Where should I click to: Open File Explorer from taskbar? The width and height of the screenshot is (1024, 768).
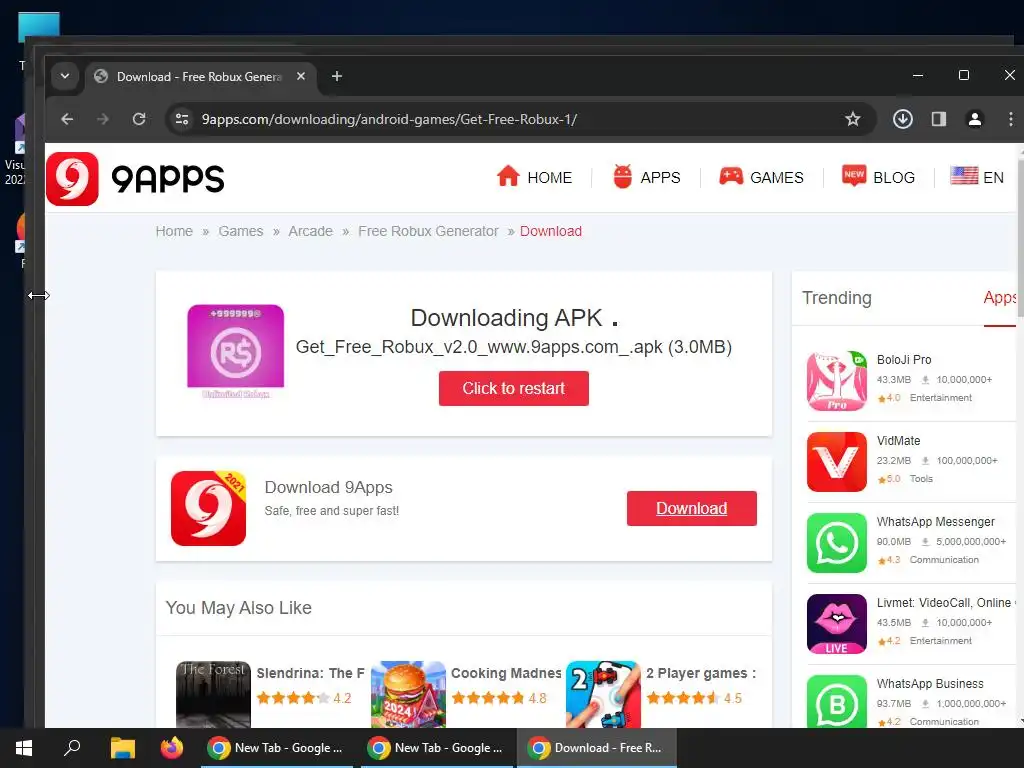pos(122,748)
